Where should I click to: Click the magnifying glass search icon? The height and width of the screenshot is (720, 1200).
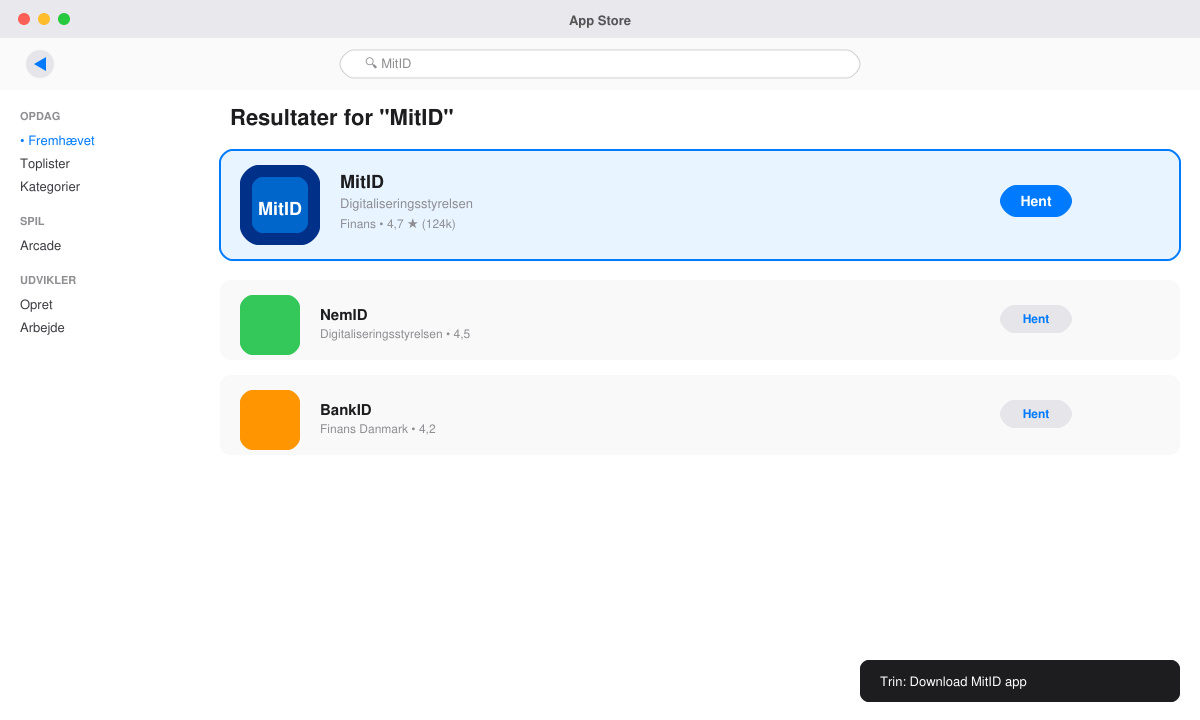click(371, 63)
